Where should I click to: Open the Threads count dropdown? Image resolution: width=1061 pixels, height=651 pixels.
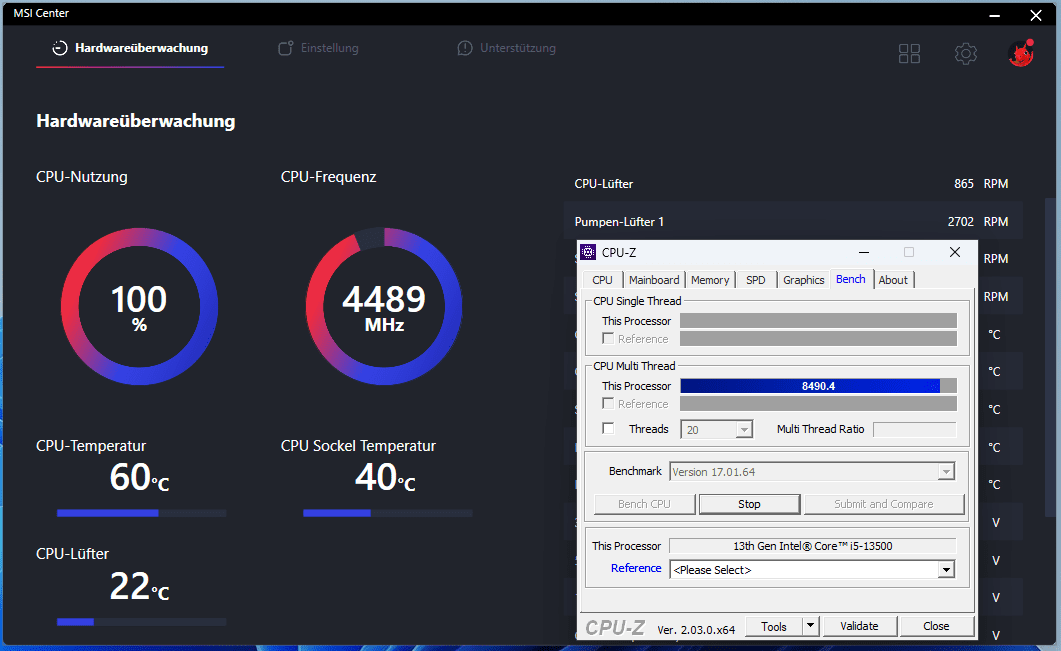point(744,430)
